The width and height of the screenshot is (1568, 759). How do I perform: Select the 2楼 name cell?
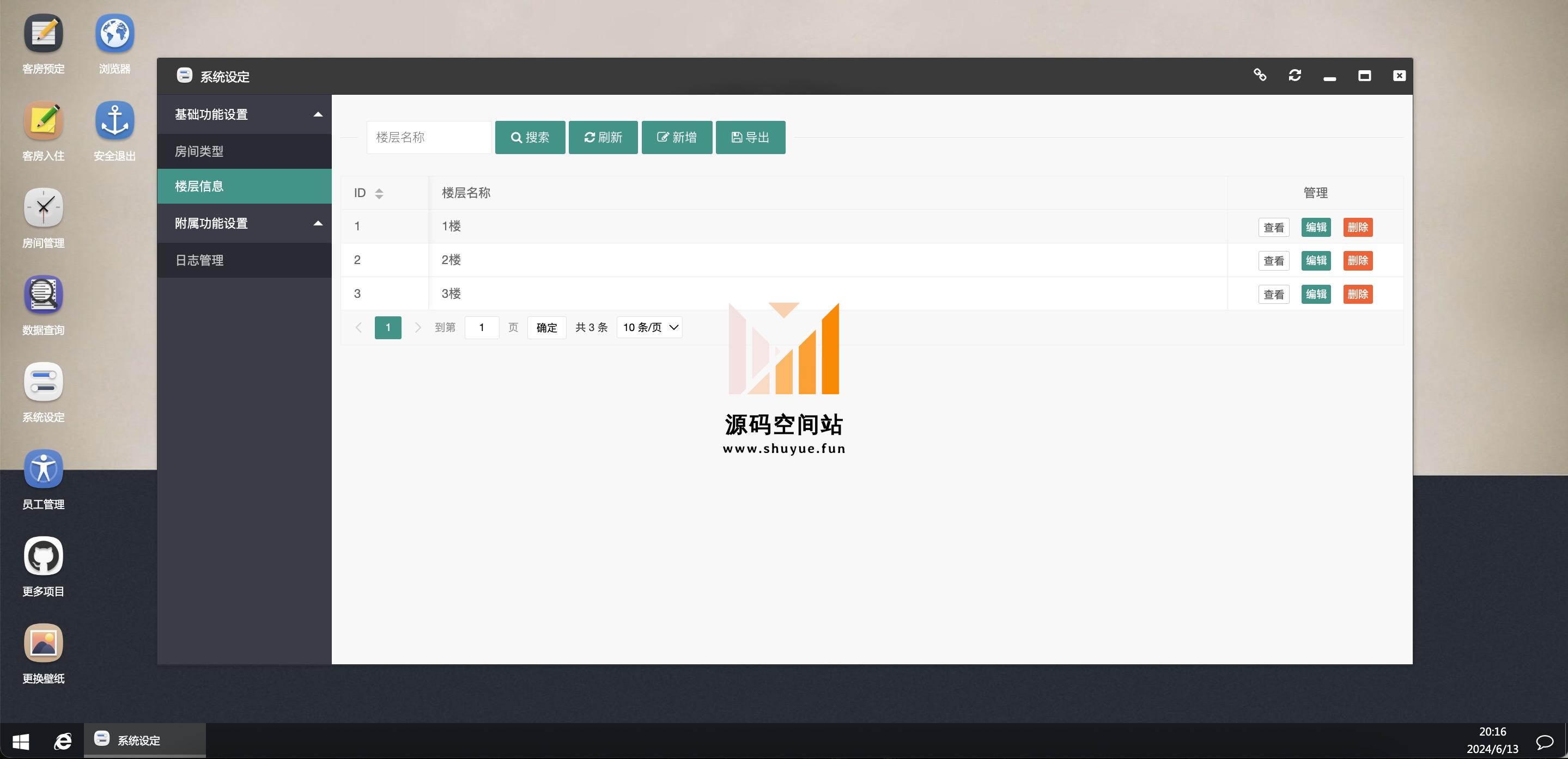[x=828, y=260]
